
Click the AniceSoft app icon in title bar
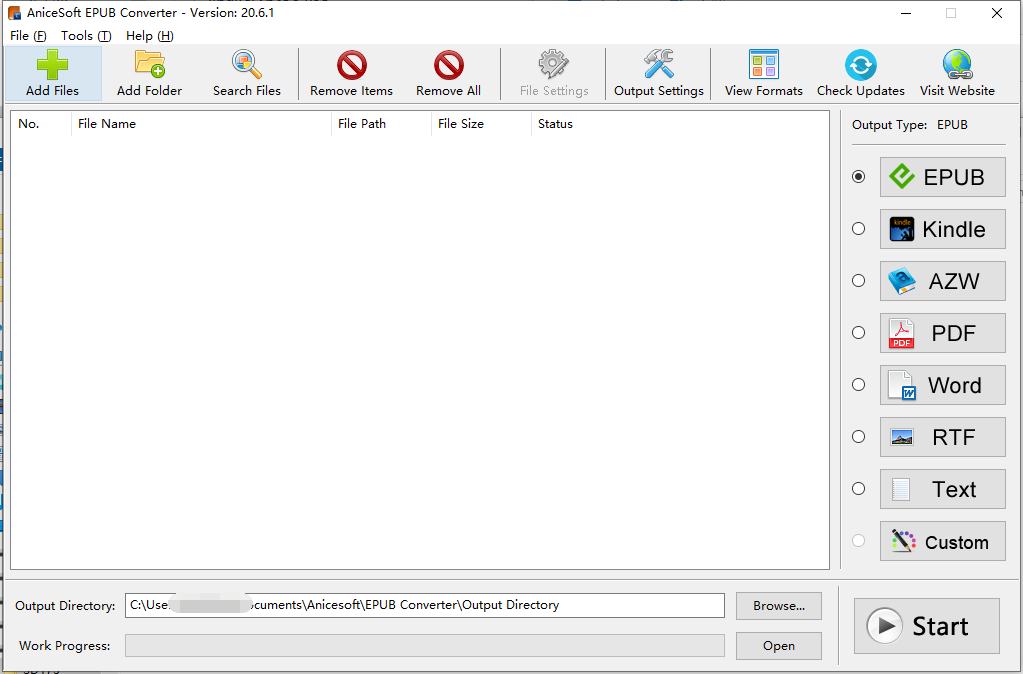point(14,13)
